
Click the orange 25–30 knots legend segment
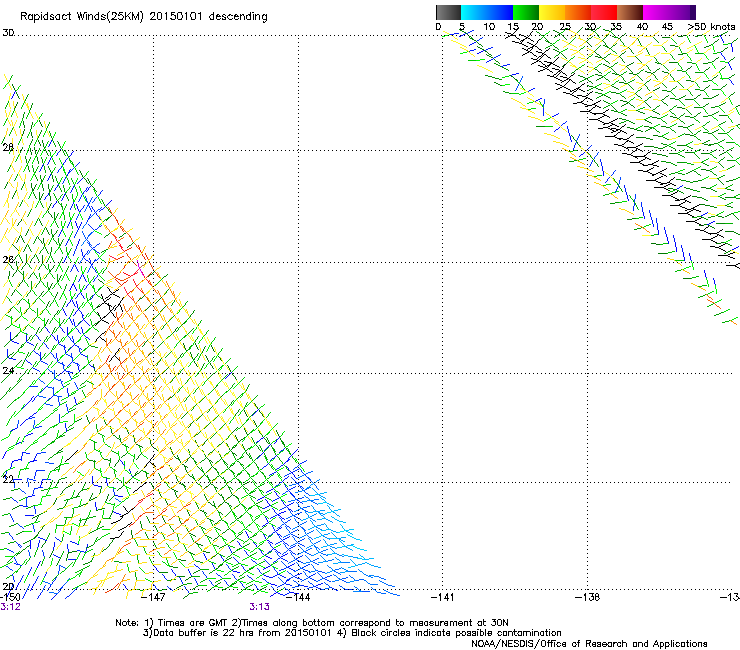[578, 12]
